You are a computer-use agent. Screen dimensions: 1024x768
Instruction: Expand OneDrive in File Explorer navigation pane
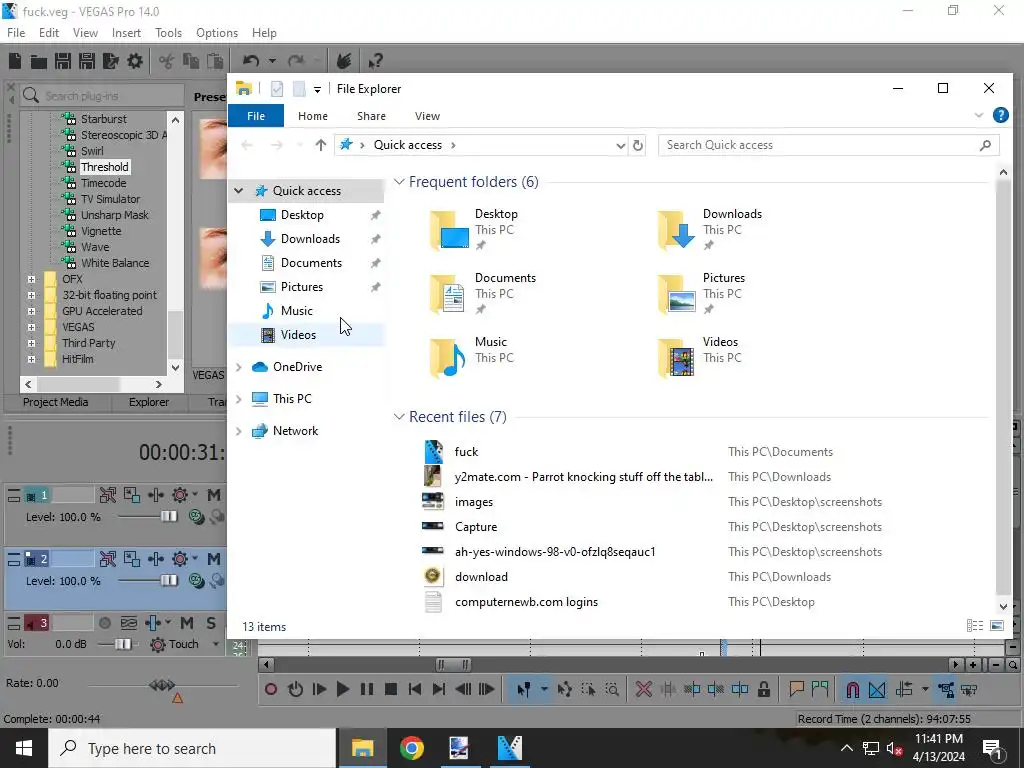tap(238, 367)
